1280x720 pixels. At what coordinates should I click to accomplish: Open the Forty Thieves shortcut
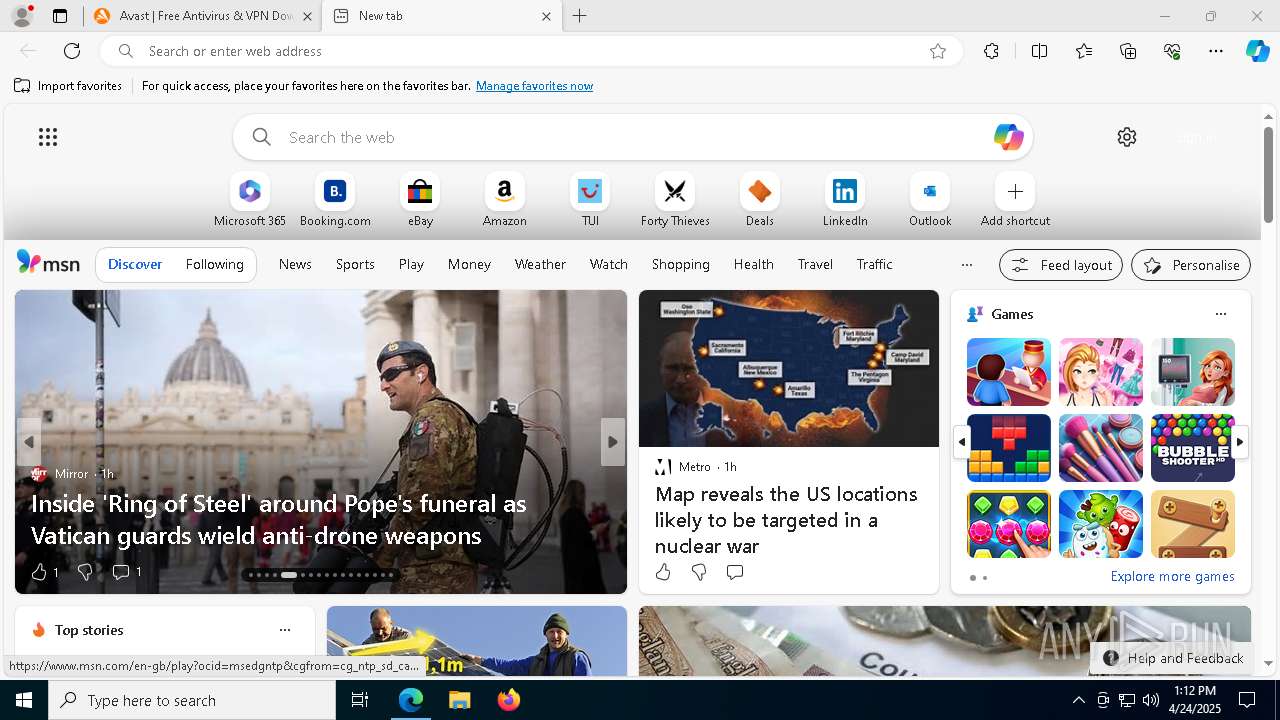point(675,200)
